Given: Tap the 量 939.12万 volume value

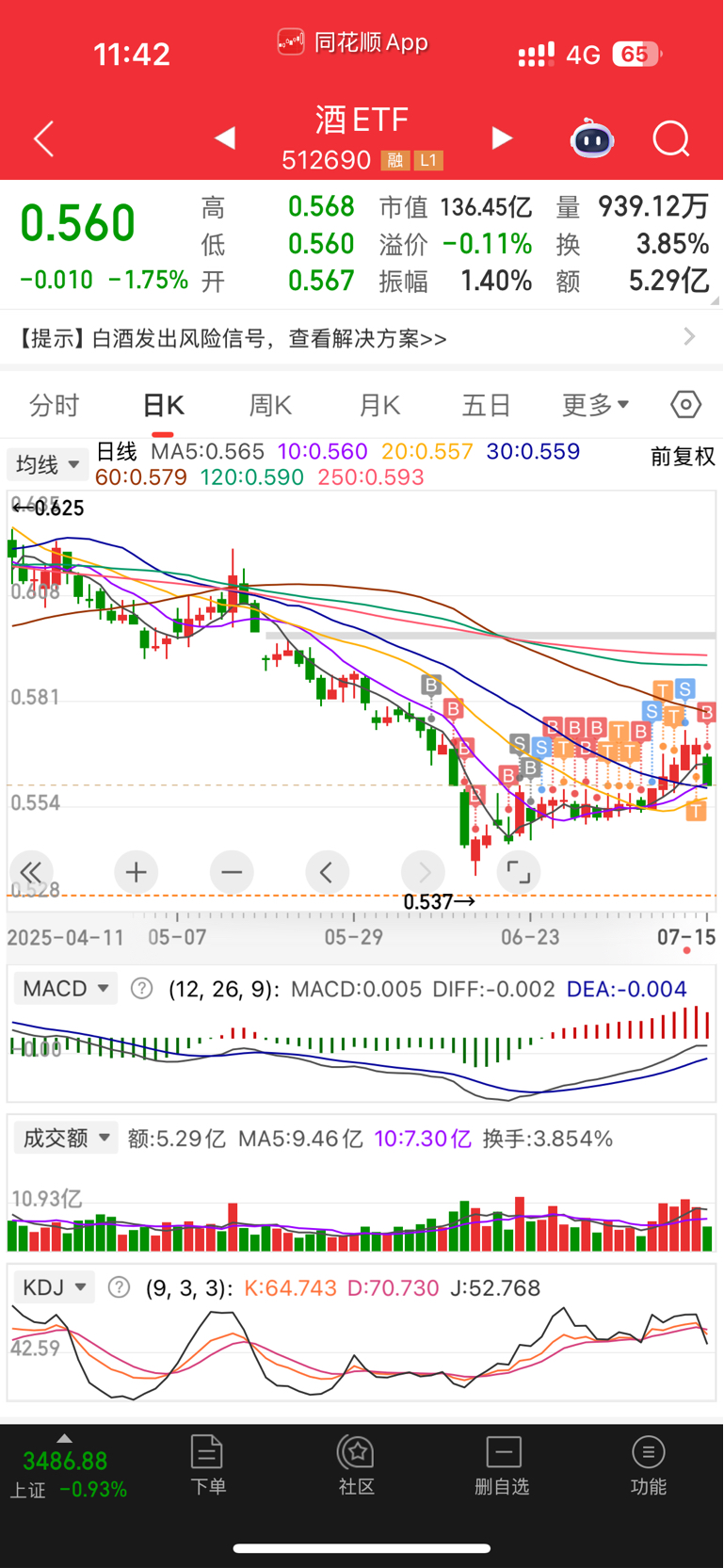Looking at the screenshot, I should point(653,207).
